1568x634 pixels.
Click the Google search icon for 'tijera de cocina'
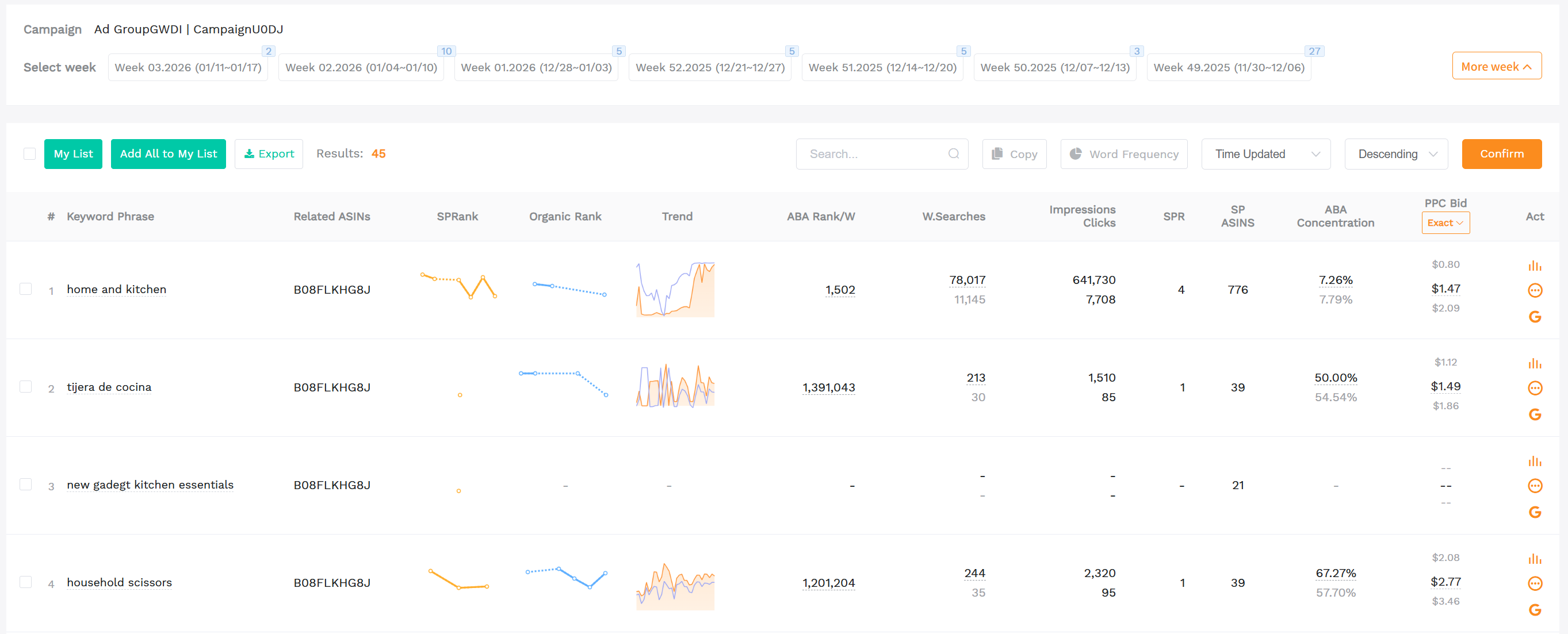point(1535,414)
